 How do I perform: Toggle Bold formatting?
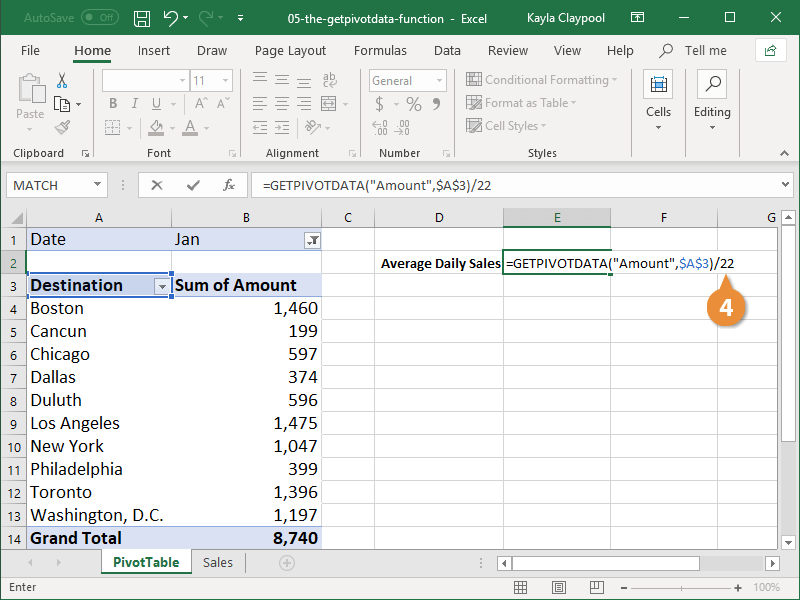pos(113,104)
